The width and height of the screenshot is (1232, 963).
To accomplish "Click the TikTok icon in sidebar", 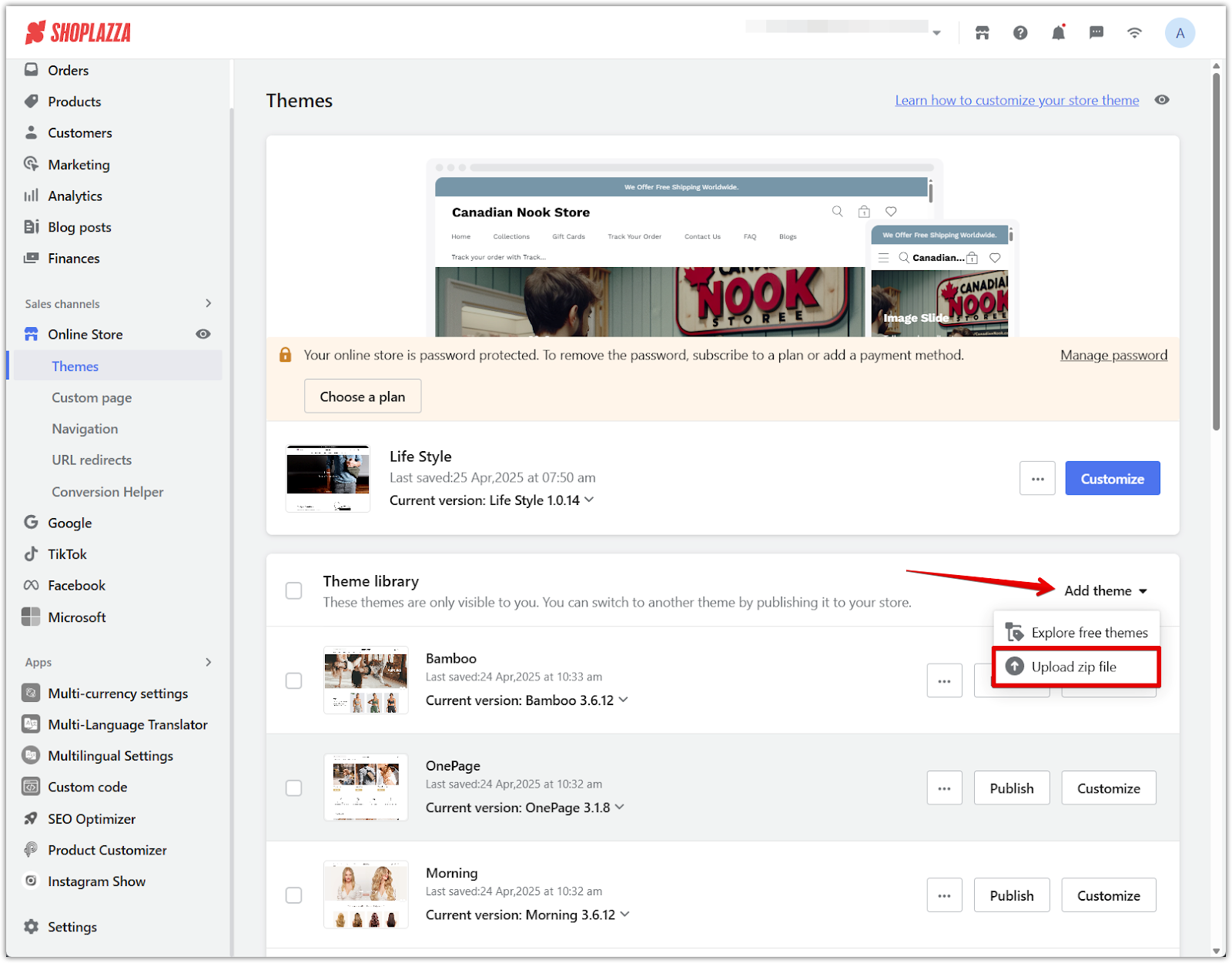I will coord(31,553).
